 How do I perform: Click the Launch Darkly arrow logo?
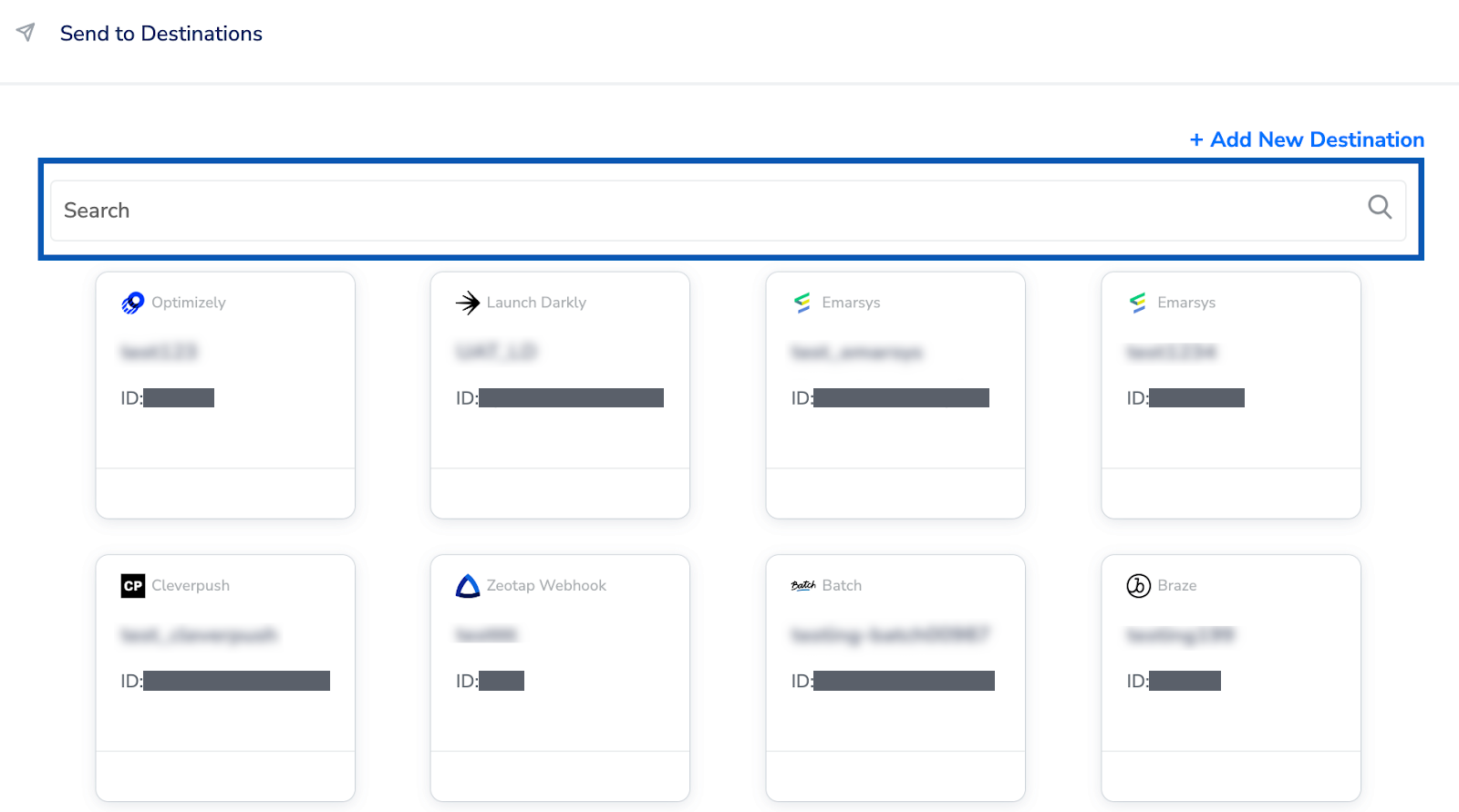point(468,303)
